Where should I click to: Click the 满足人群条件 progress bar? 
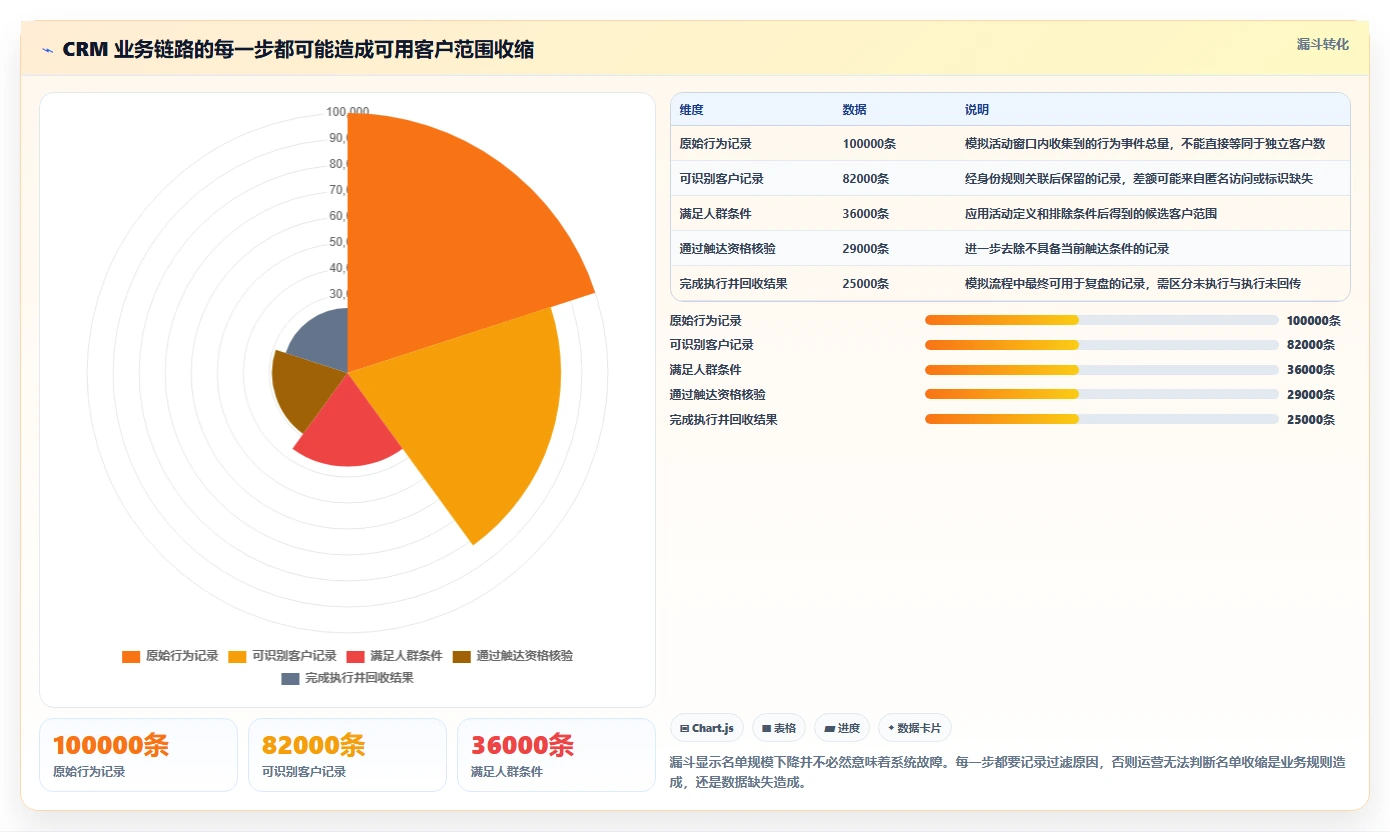[1101, 369]
